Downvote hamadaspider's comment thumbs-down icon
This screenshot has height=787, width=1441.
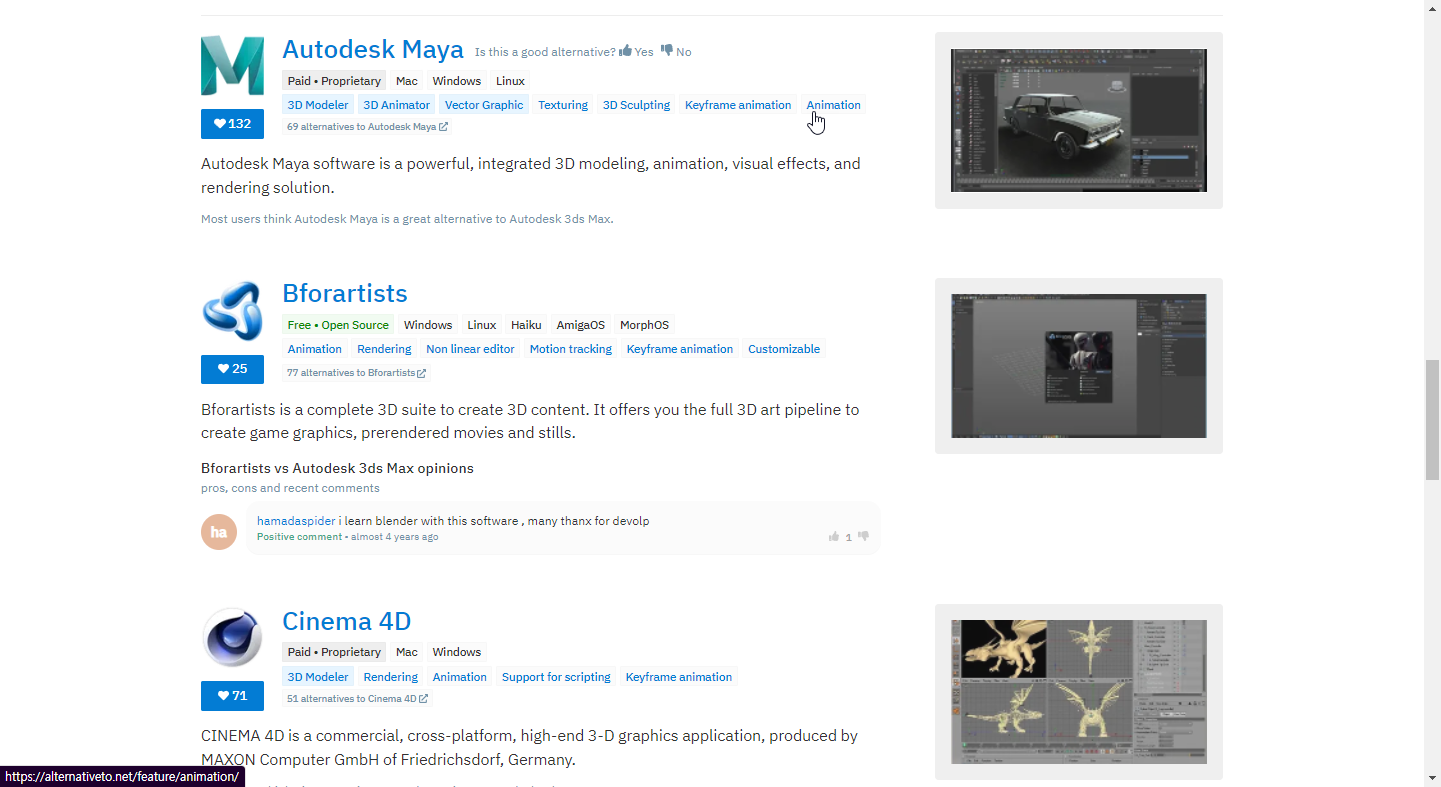[x=863, y=537]
